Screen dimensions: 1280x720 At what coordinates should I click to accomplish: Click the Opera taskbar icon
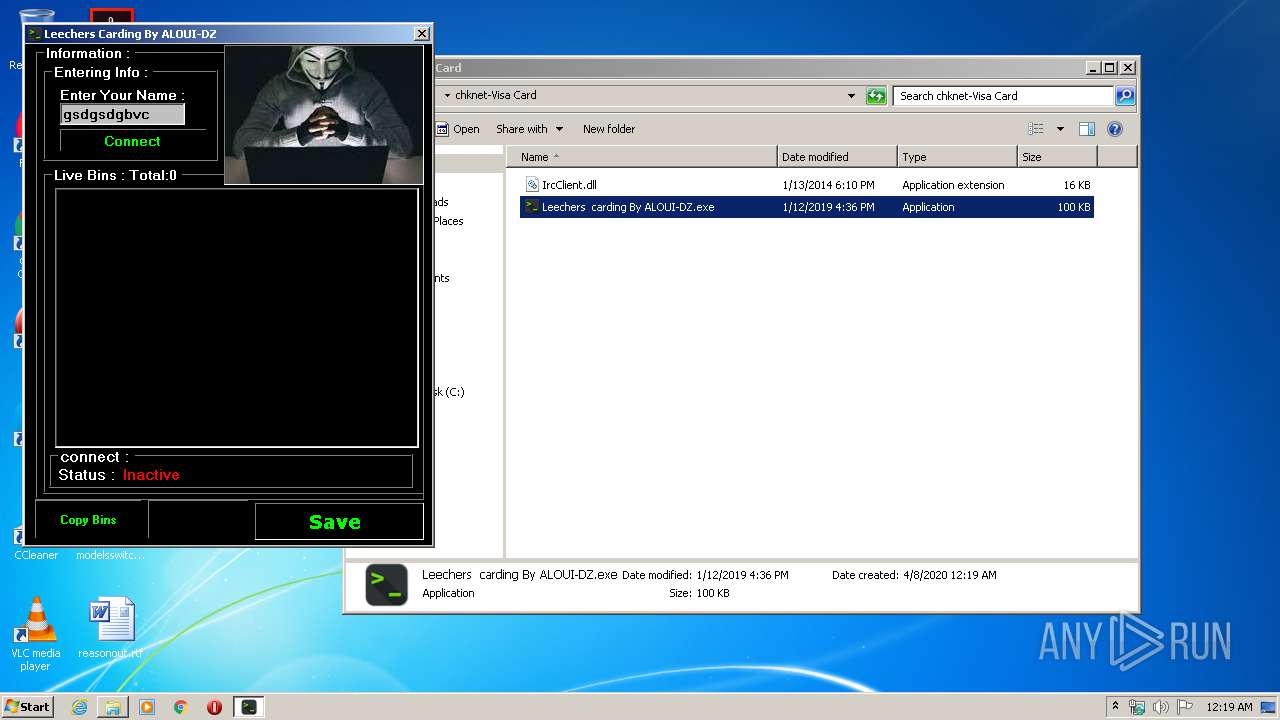[x=214, y=707]
